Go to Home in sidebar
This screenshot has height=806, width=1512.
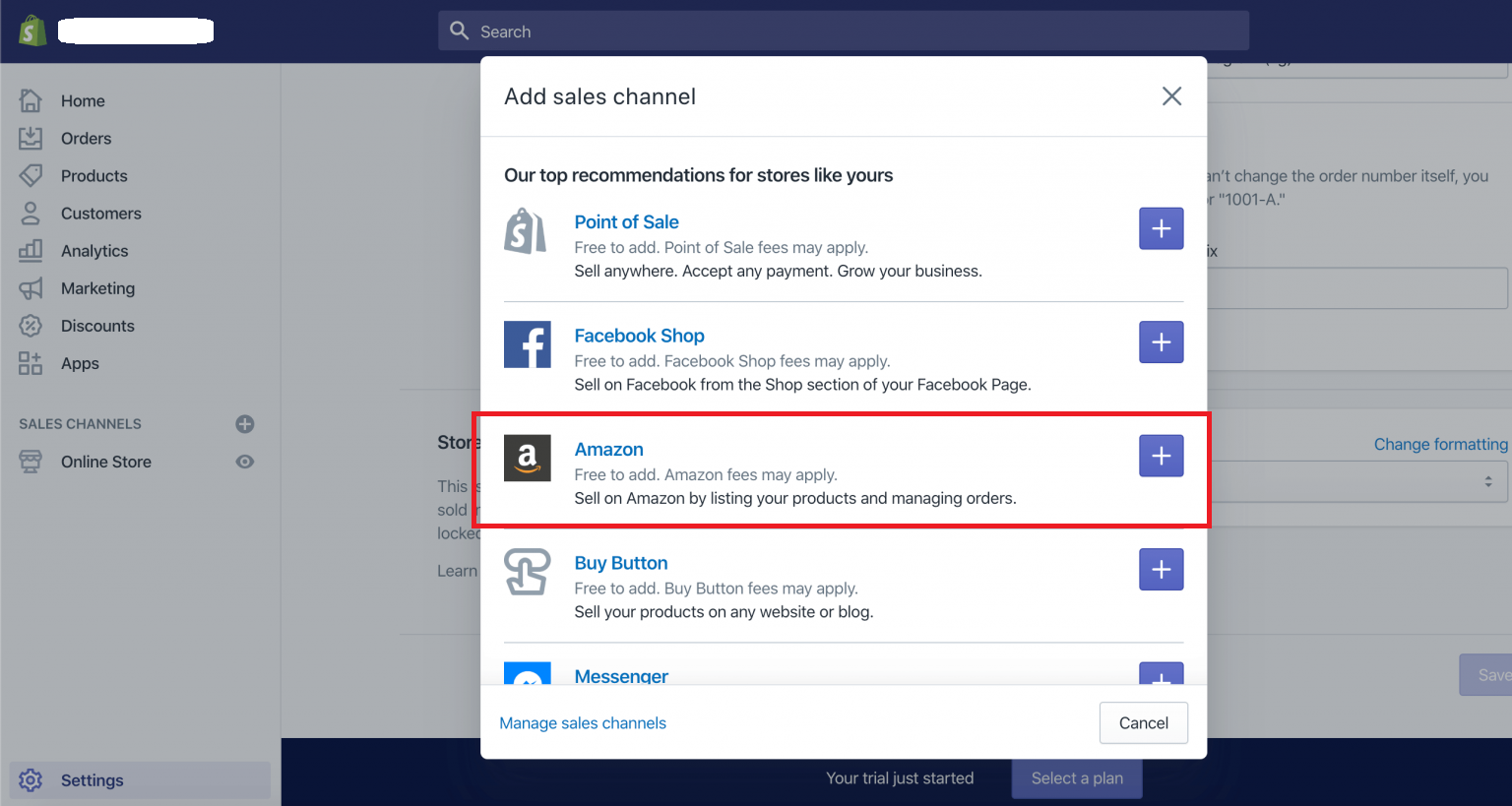(x=83, y=100)
